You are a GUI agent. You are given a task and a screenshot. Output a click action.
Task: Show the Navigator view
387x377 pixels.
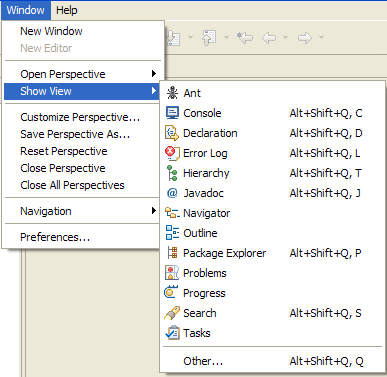(272, 213)
